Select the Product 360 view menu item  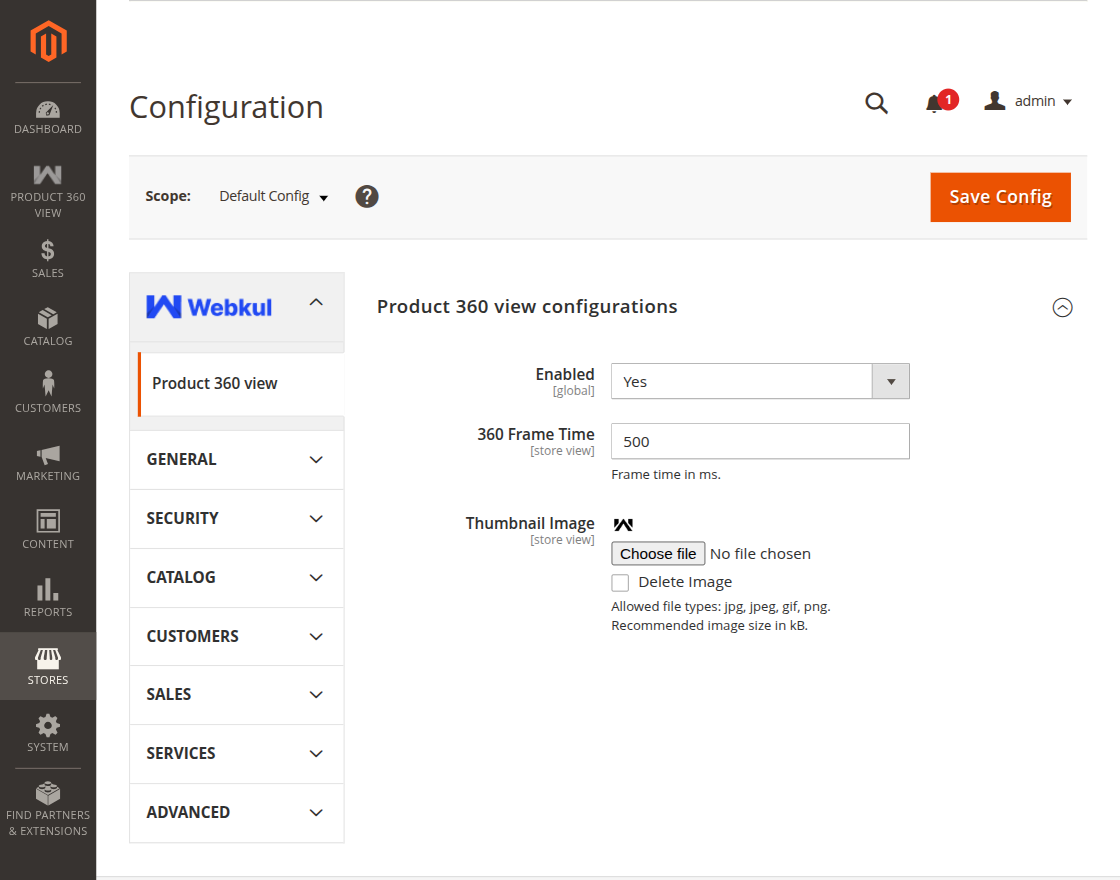(x=213, y=382)
